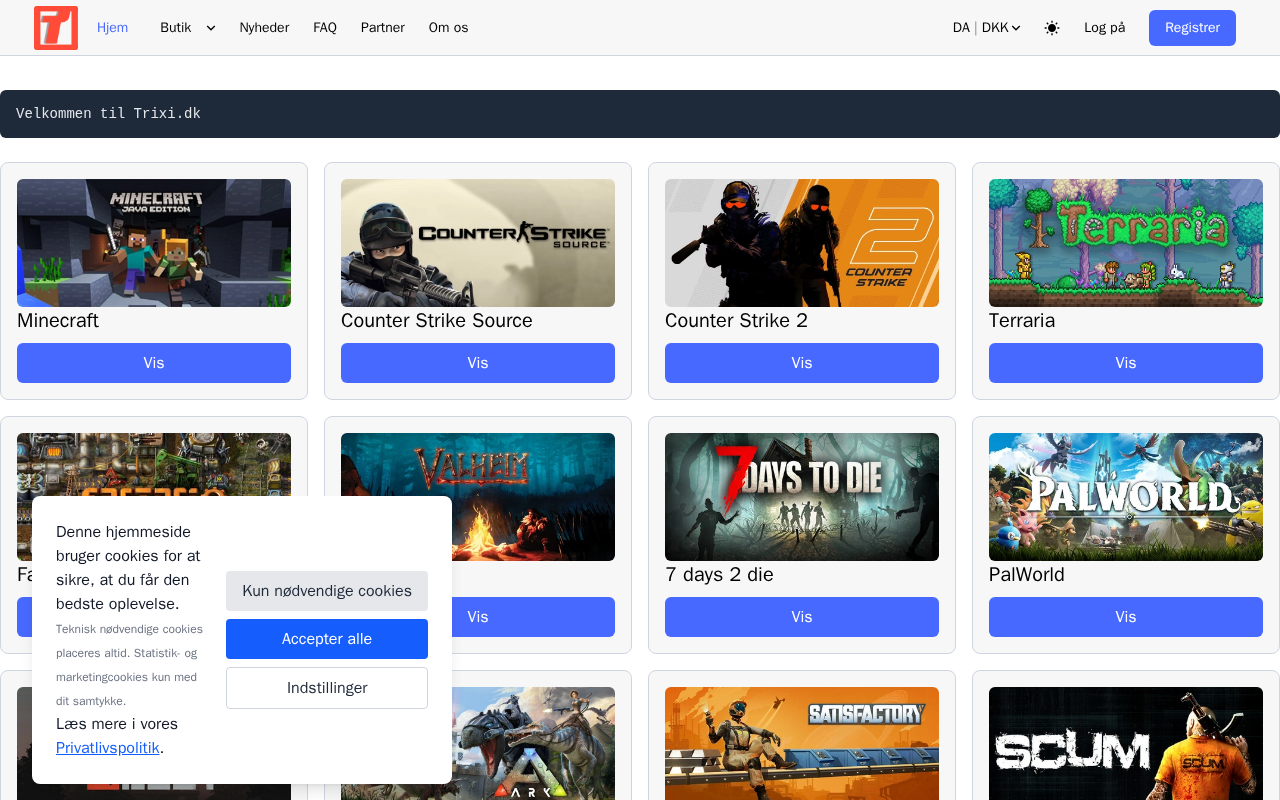Select the Minecraft Java Edition thumbnail
This screenshot has height=800, width=1280.
click(x=154, y=243)
